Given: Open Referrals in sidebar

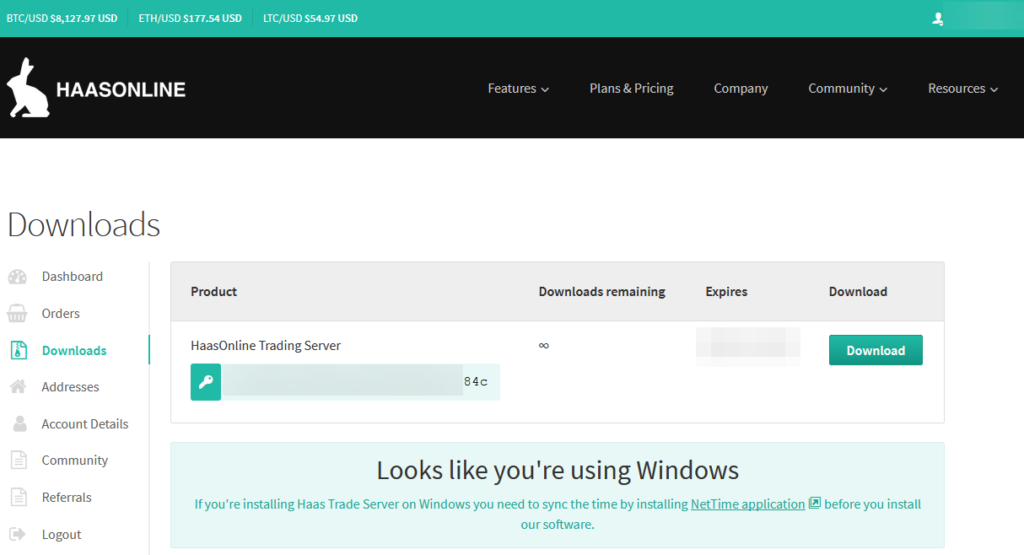Looking at the screenshot, I should pos(67,498).
